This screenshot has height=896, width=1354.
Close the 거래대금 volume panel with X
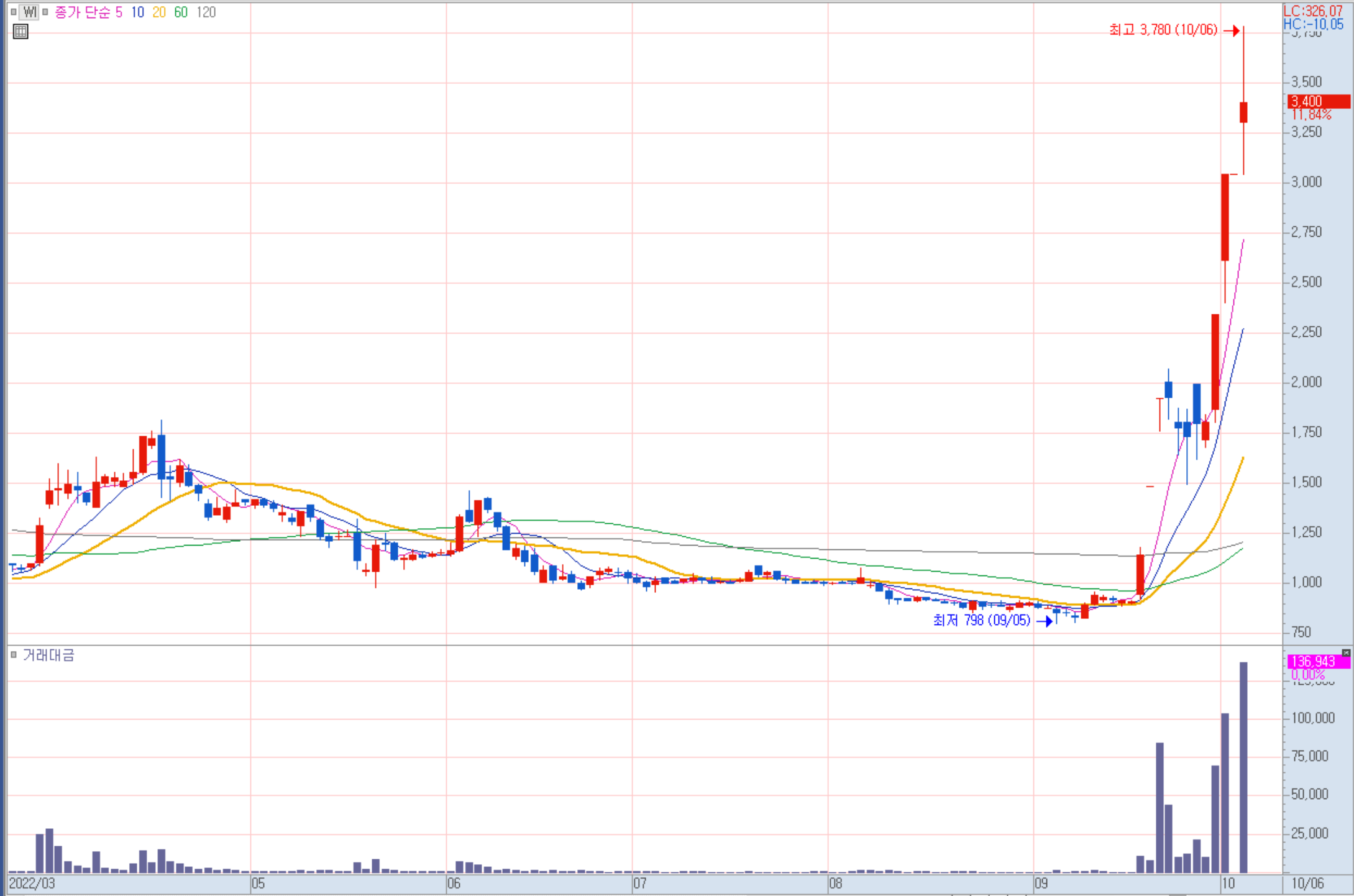click(1345, 652)
